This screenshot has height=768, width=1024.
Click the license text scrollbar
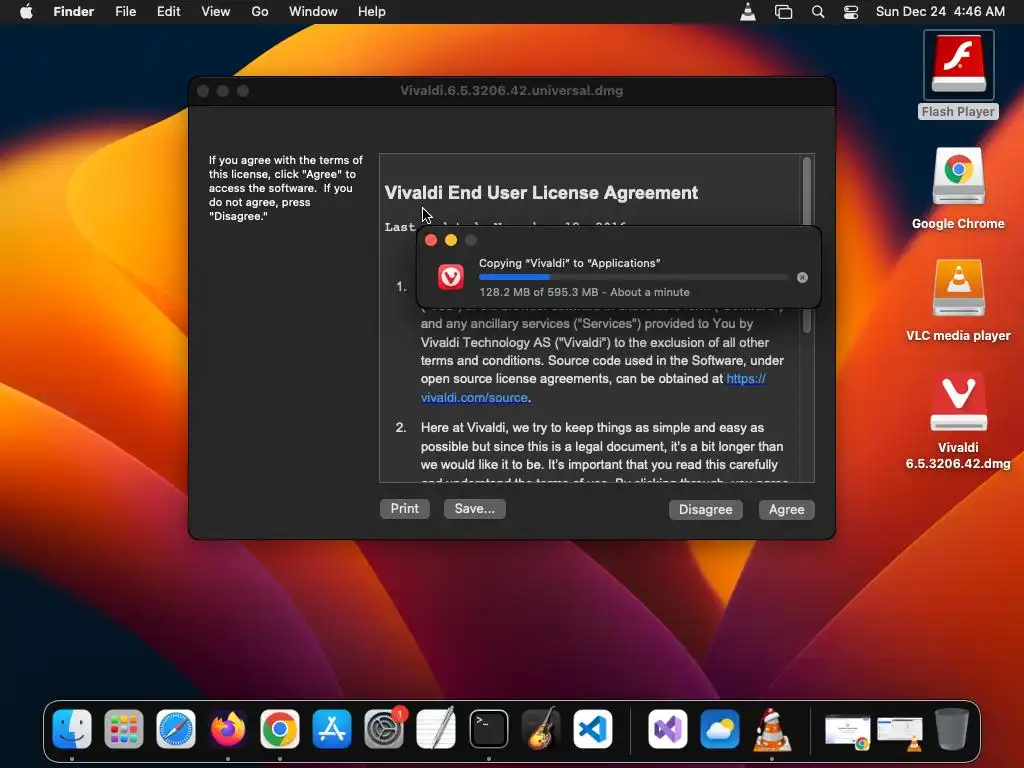pos(807,245)
